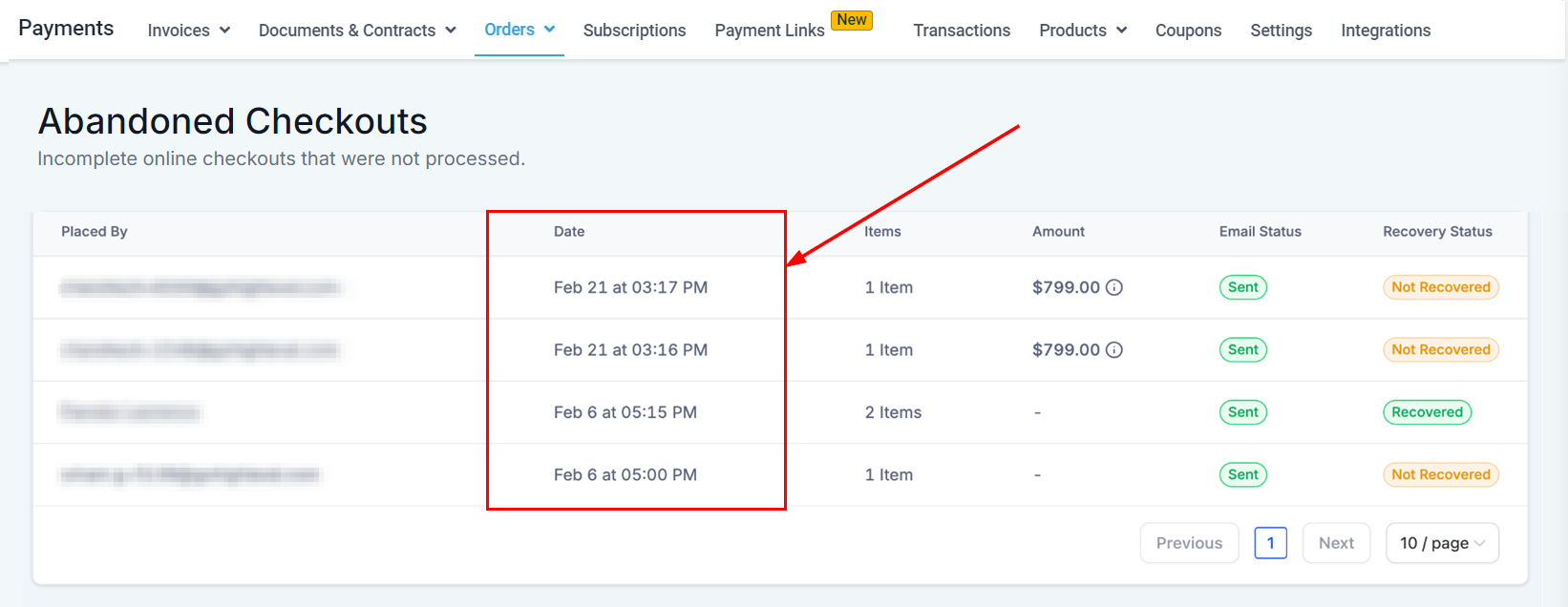
Task: Go to the Subscriptions tab
Action: tap(634, 31)
